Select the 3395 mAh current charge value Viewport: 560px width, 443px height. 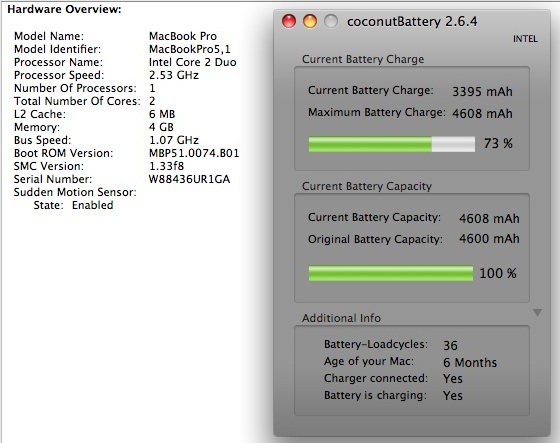[482, 91]
